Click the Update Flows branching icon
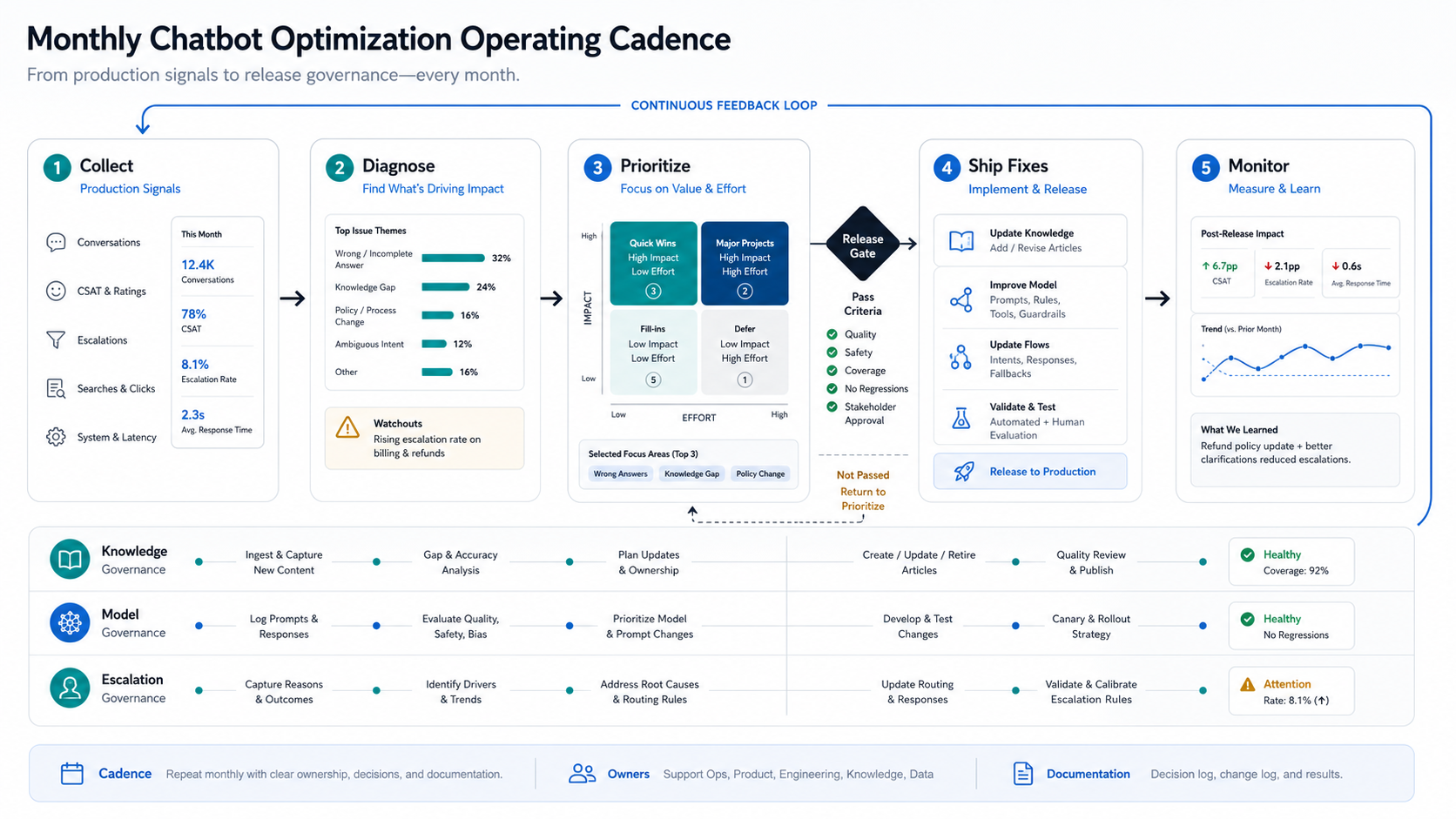The width and height of the screenshot is (1456, 819). (x=961, y=357)
